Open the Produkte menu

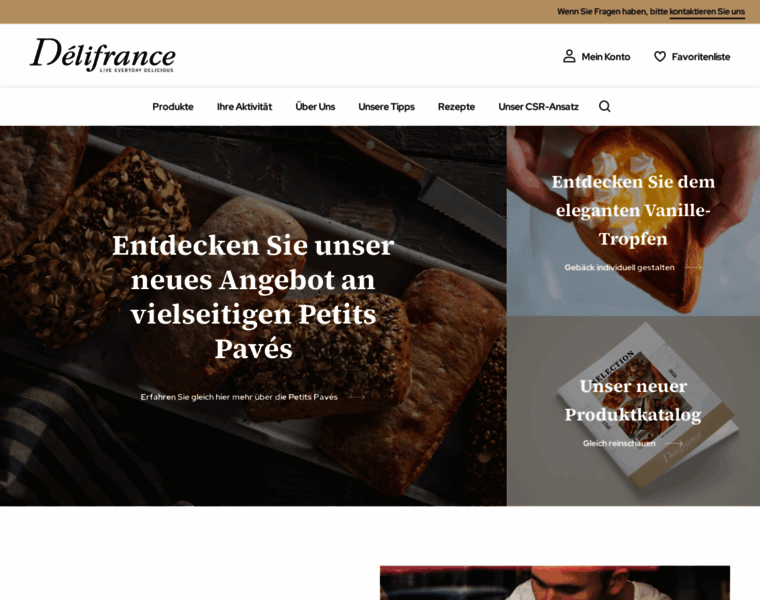(173, 107)
